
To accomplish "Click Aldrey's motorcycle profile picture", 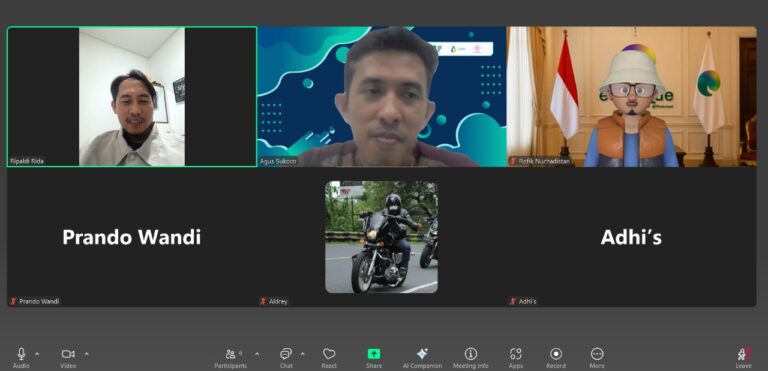I will pyautogui.click(x=382, y=237).
